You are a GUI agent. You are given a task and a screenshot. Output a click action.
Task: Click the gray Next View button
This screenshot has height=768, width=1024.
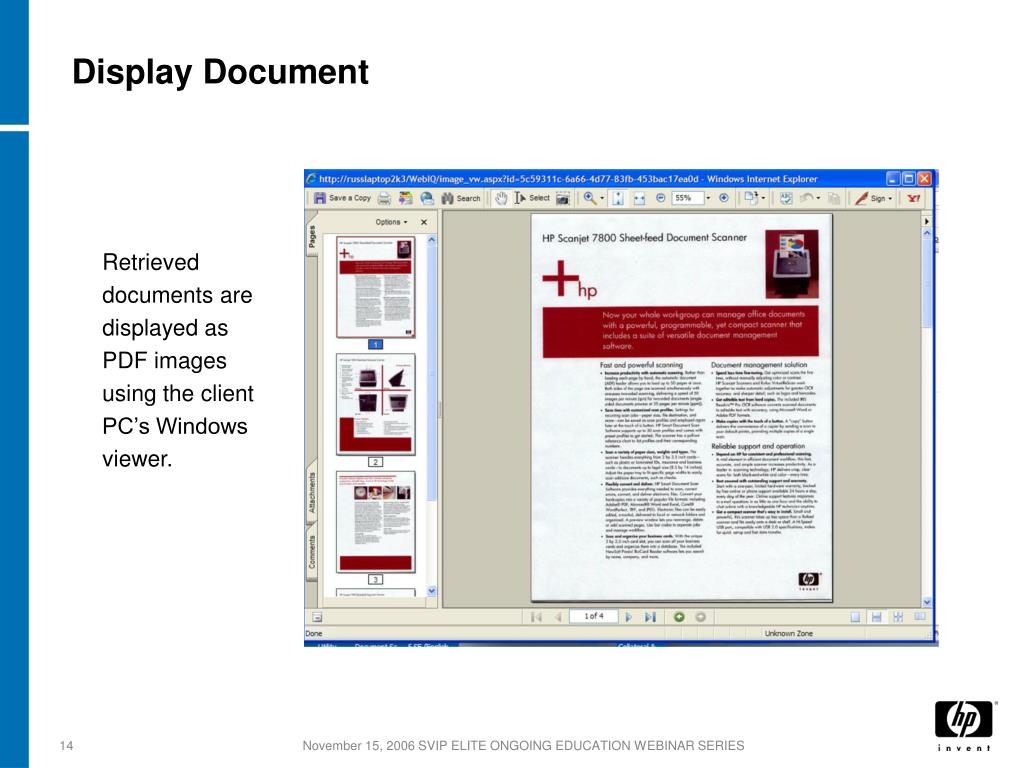(x=700, y=616)
